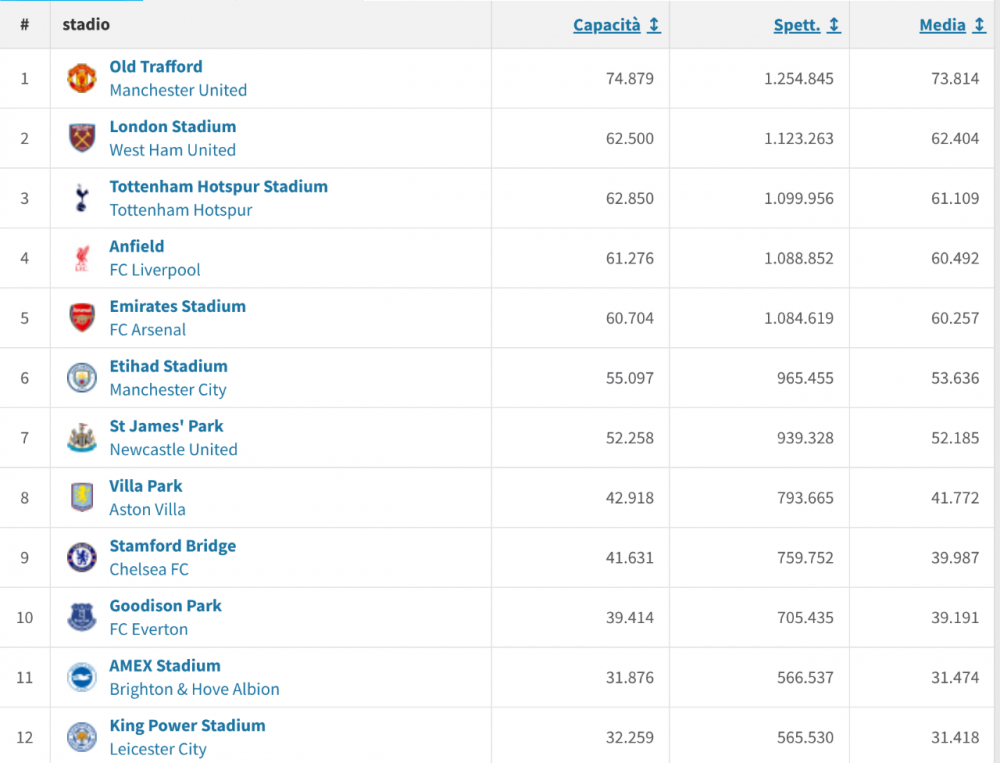Open the Old Trafford stadium link
The width and height of the screenshot is (1000, 763).
coord(156,66)
